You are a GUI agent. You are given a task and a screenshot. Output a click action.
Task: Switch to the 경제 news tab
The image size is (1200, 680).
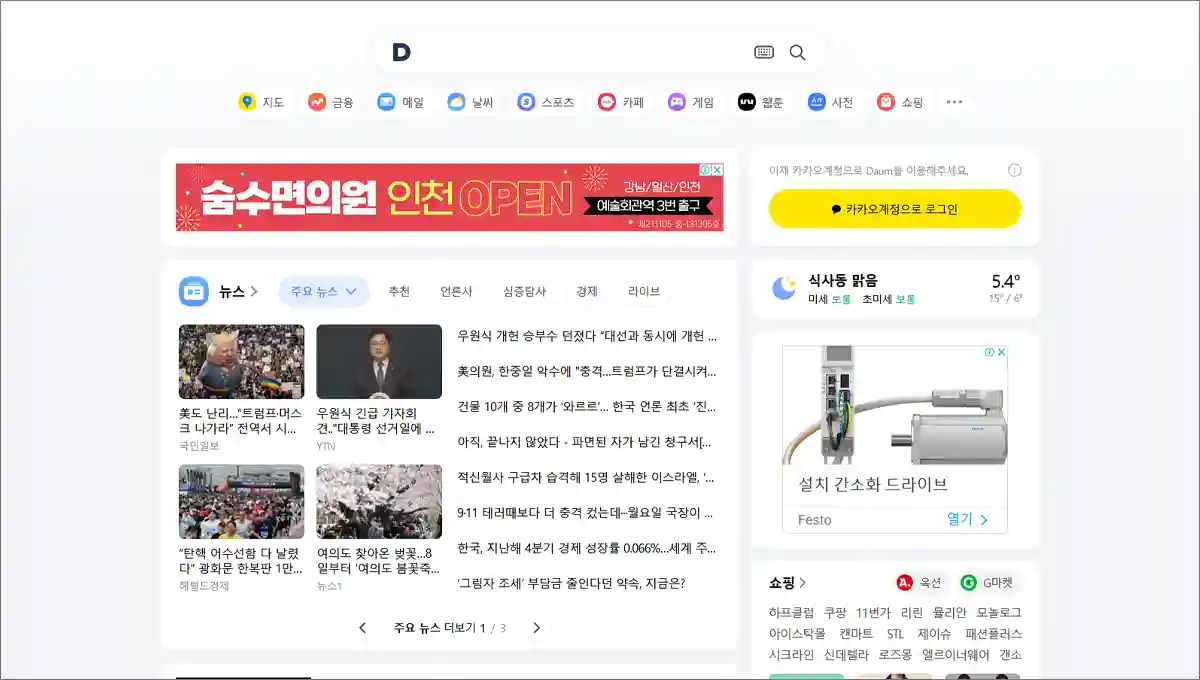coord(587,291)
